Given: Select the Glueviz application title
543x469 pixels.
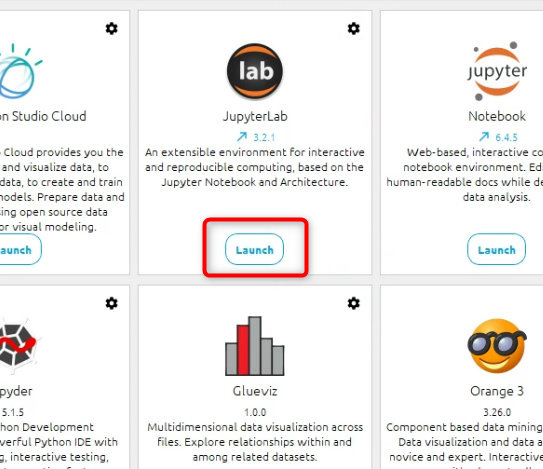Looking at the screenshot, I should coord(255,391).
